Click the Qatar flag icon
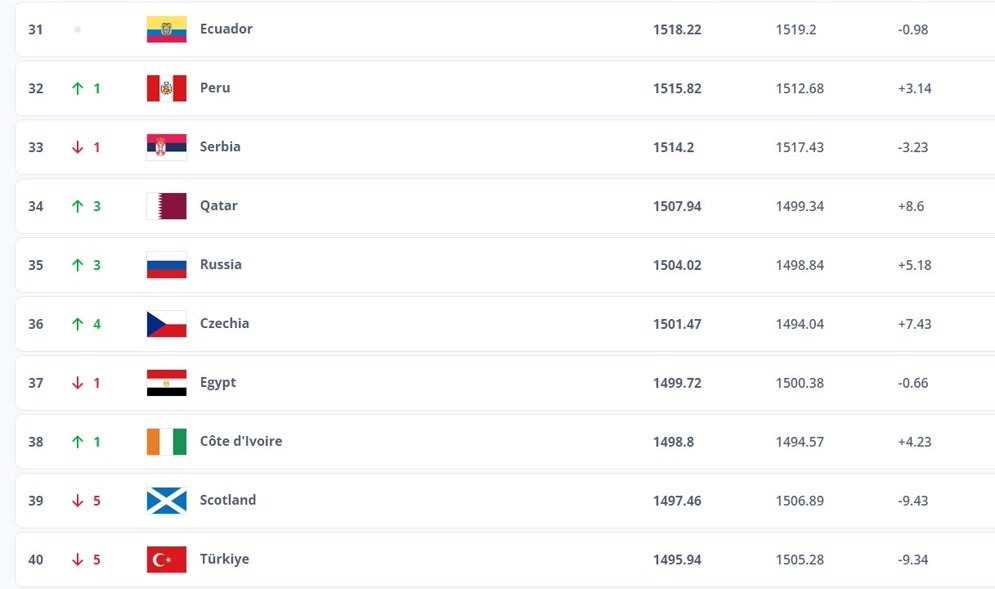This screenshot has height=589, width=995. click(x=166, y=206)
